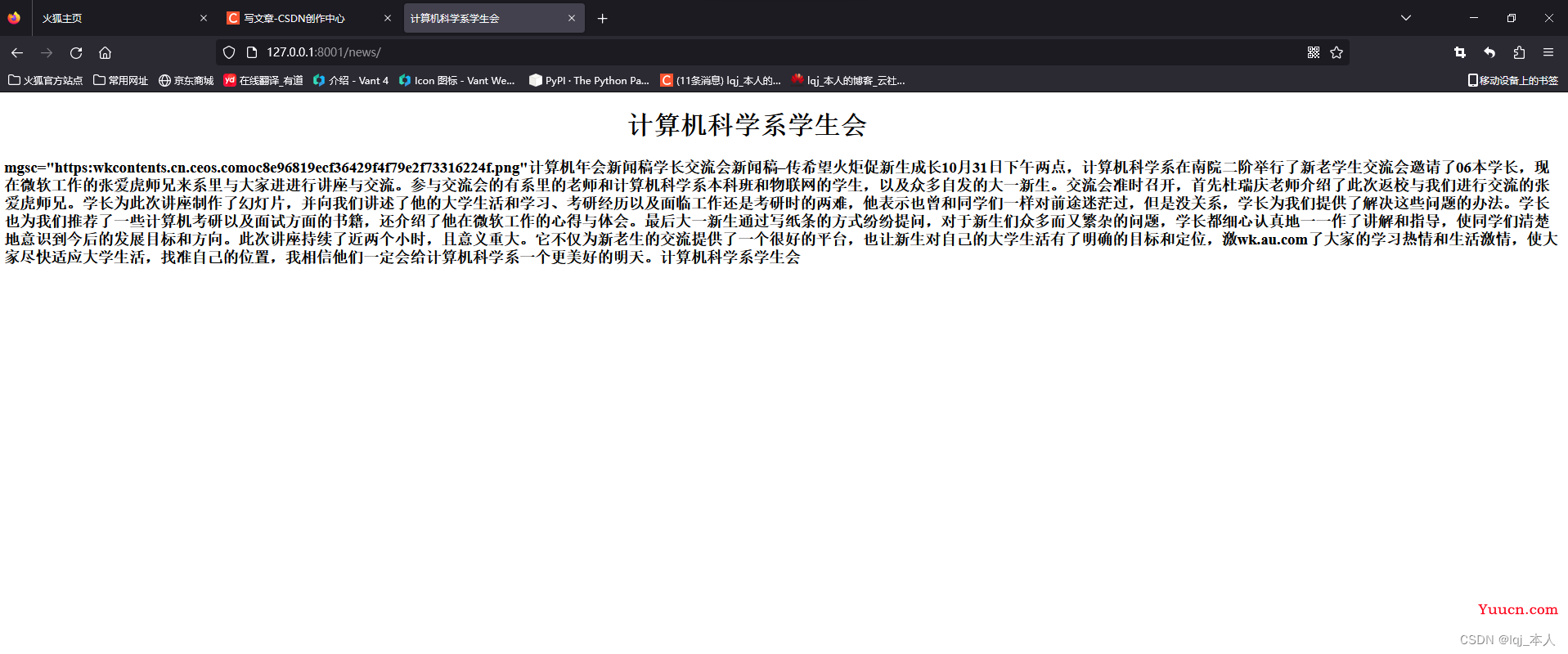The width and height of the screenshot is (1568, 654).
Task: Open the shield tracking protection panel
Action: [229, 52]
